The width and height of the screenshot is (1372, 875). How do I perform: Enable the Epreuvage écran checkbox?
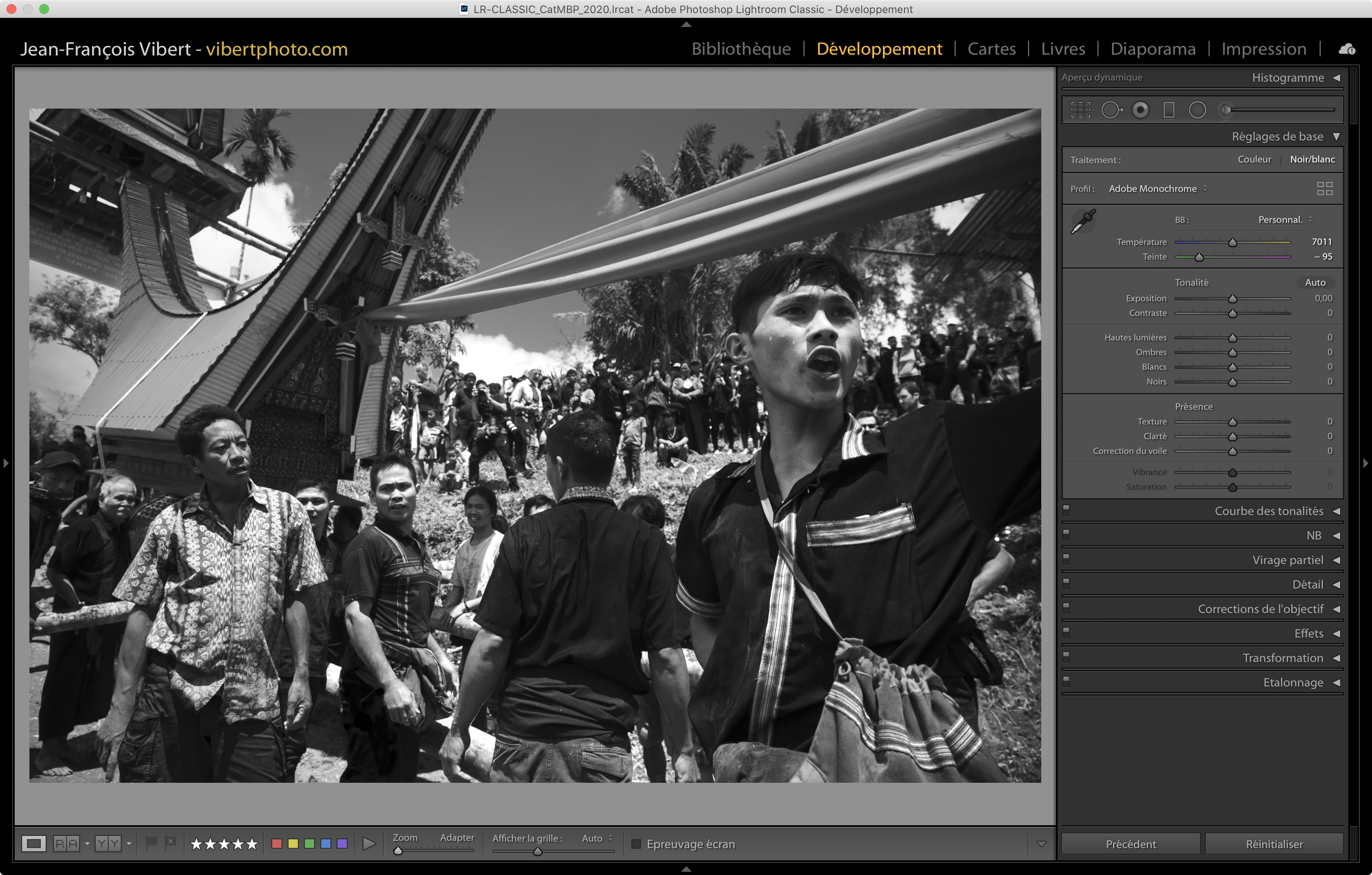click(x=637, y=844)
